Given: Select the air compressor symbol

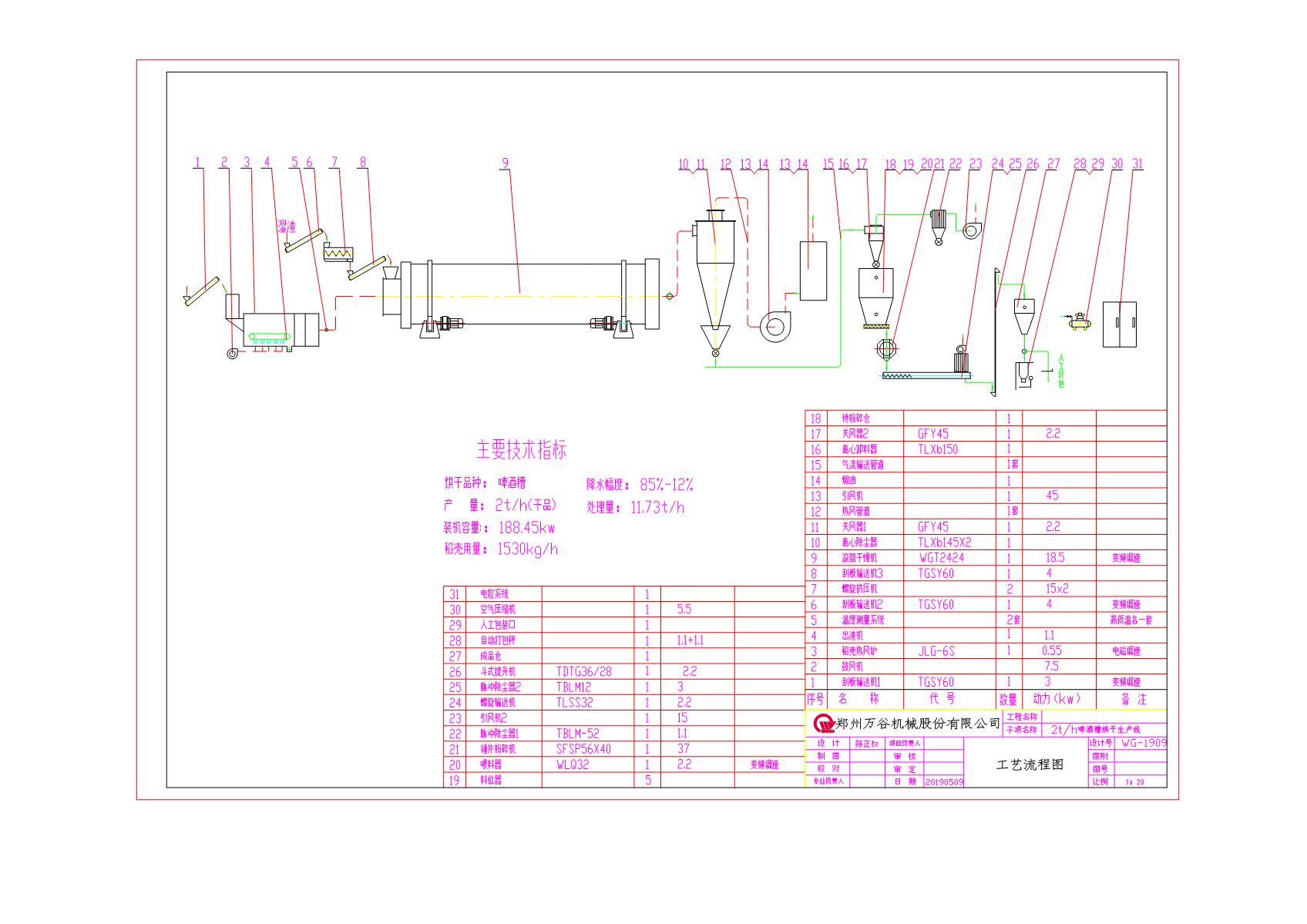Looking at the screenshot, I should point(1081,321).
